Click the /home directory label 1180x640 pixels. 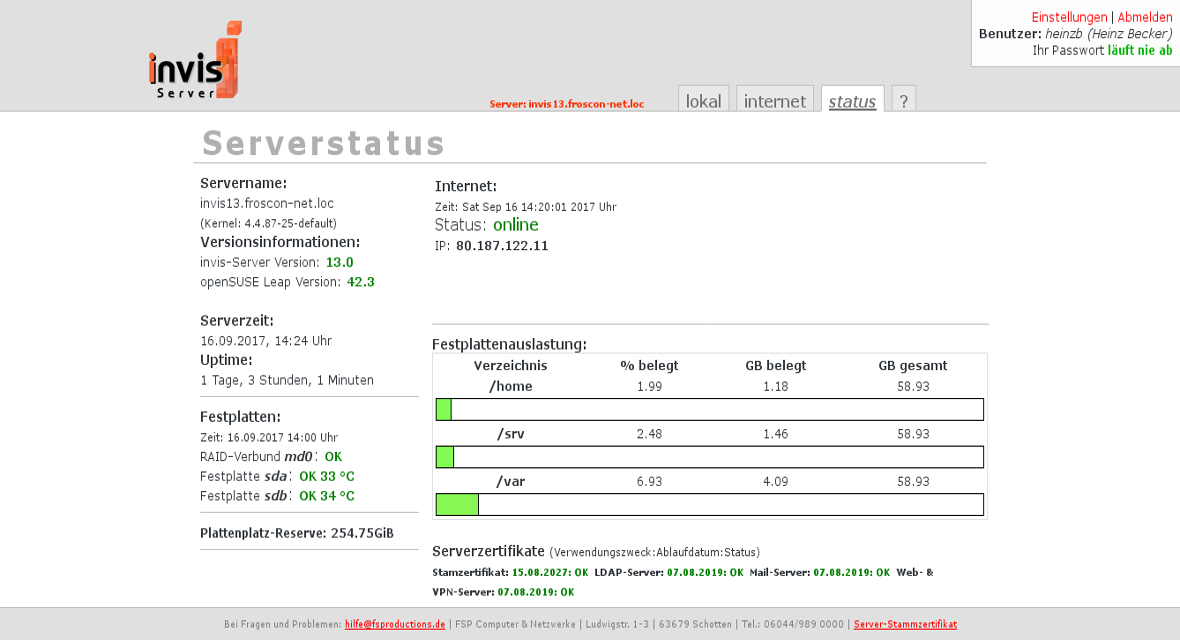pyautogui.click(x=511, y=386)
